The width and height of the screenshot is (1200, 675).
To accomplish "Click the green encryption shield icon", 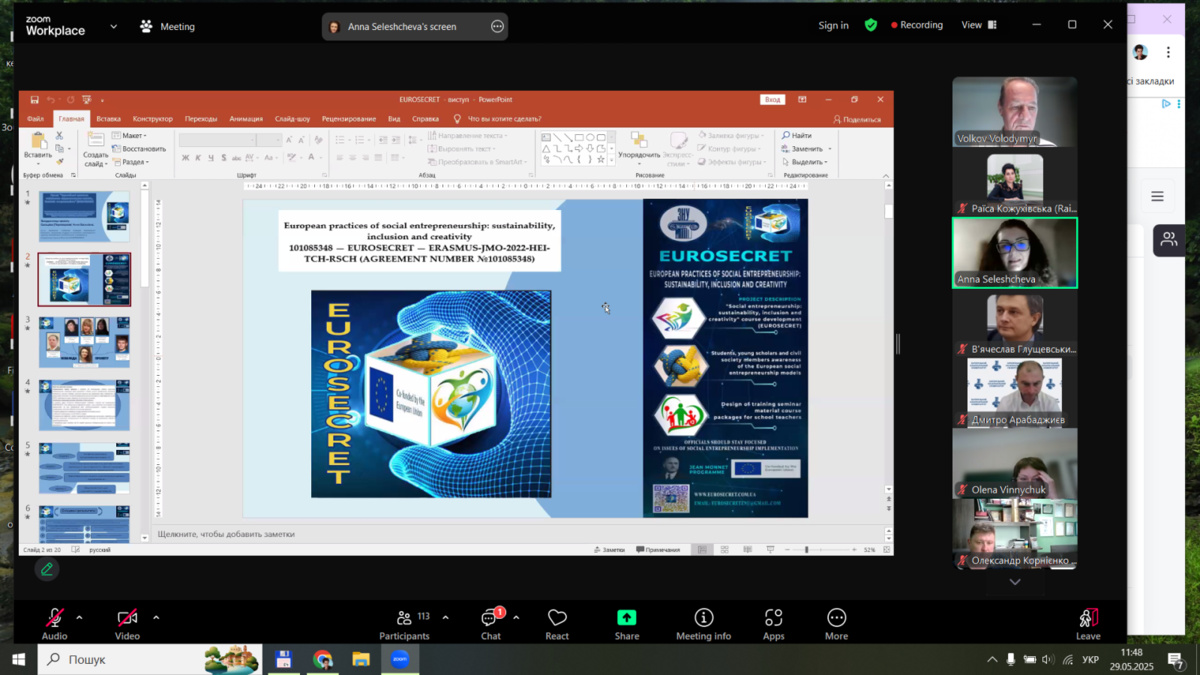I will [x=871, y=25].
